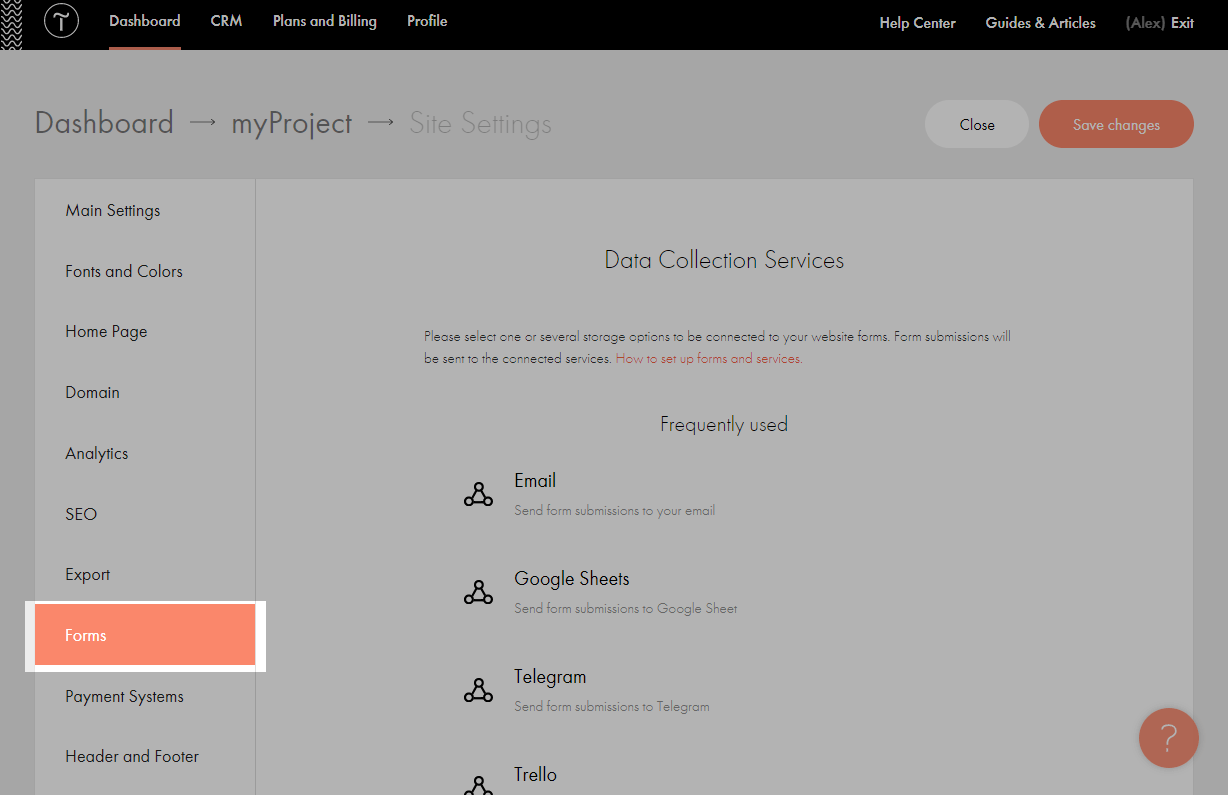Open the Fonts and Colors section

(x=124, y=272)
